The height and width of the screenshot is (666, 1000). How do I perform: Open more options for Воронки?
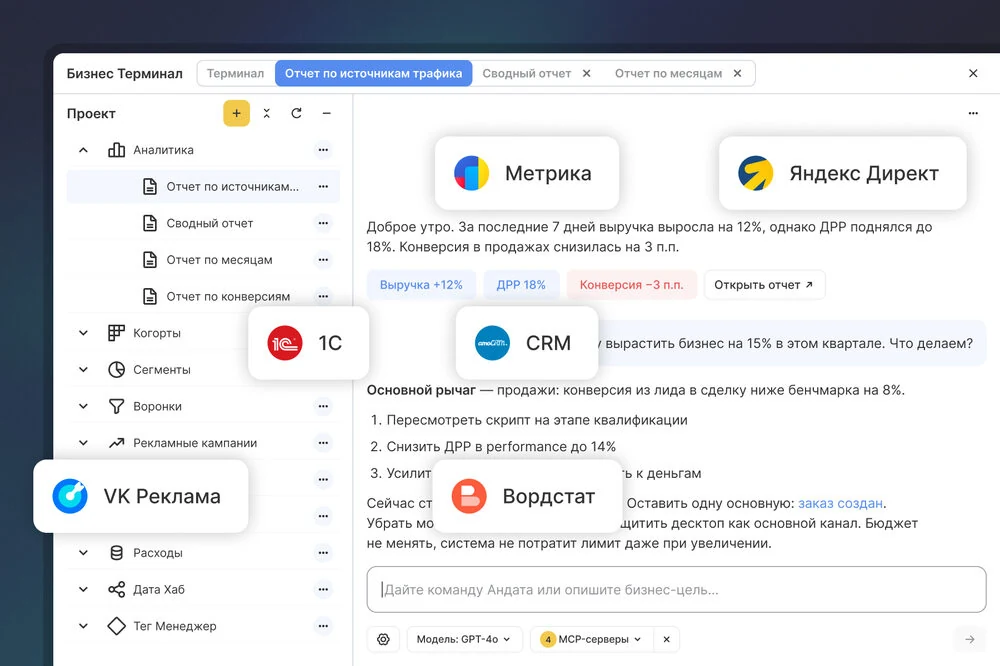323,406
